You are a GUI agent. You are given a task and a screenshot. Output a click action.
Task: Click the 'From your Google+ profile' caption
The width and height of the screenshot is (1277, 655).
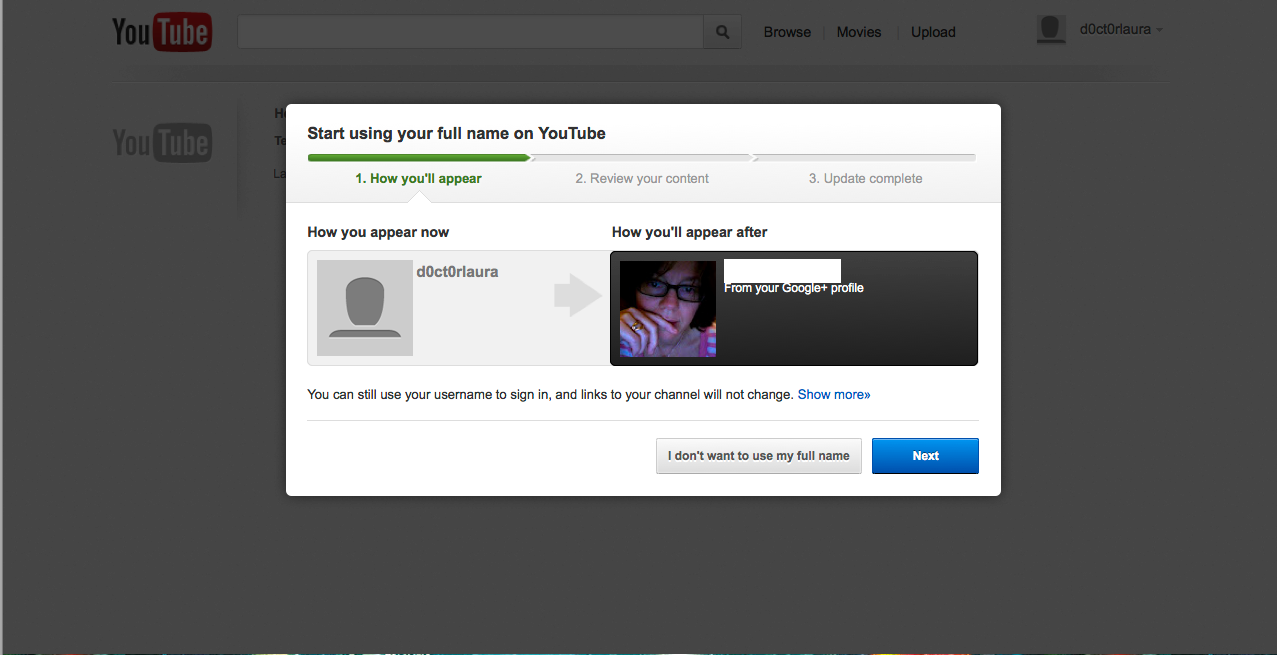click(x=793, y=288)
